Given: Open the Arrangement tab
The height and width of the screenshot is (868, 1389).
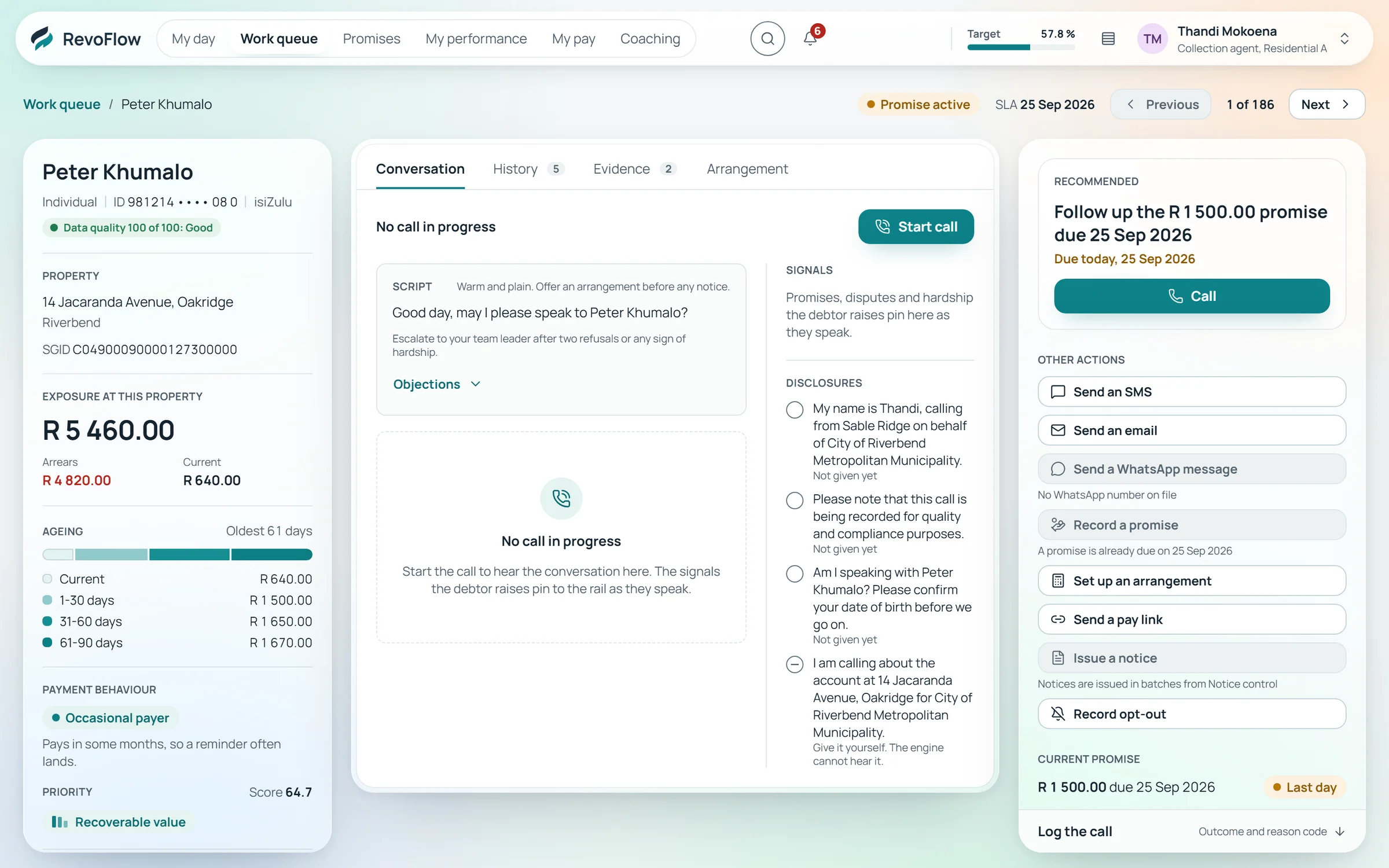Looking at the screenshot, I should (x=747, y=169).
